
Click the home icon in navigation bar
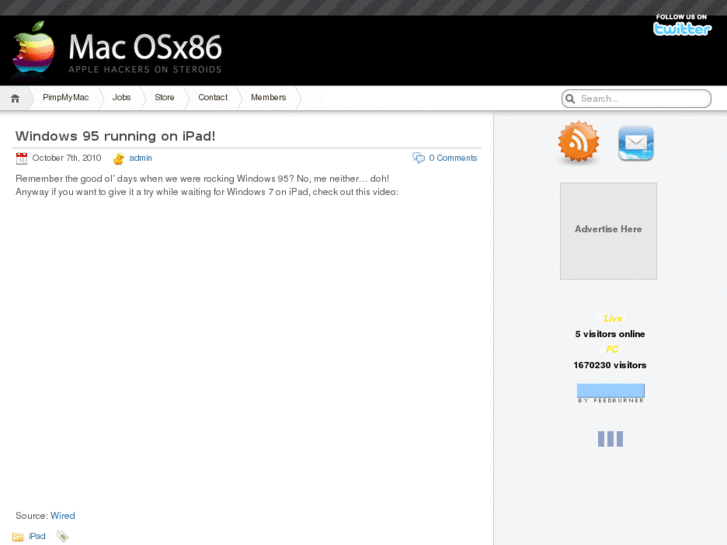coord(15,98)
